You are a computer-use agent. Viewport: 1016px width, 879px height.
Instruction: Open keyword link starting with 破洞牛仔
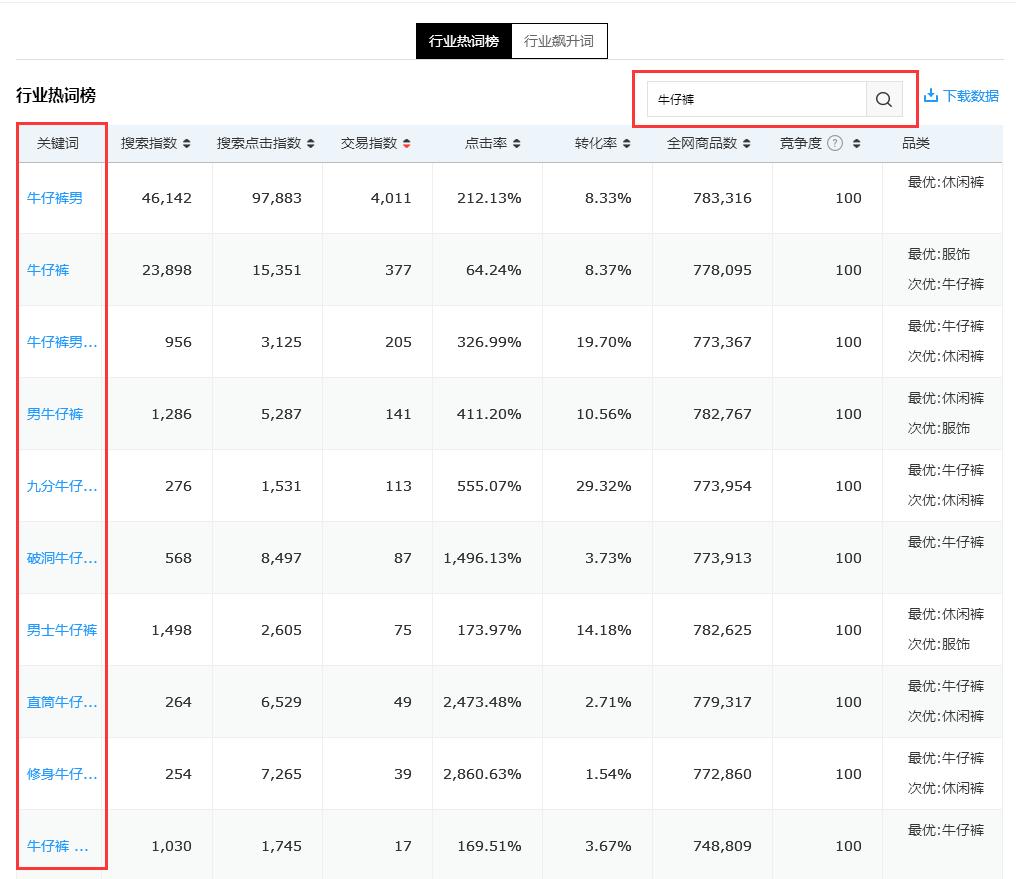pos(62,558)
